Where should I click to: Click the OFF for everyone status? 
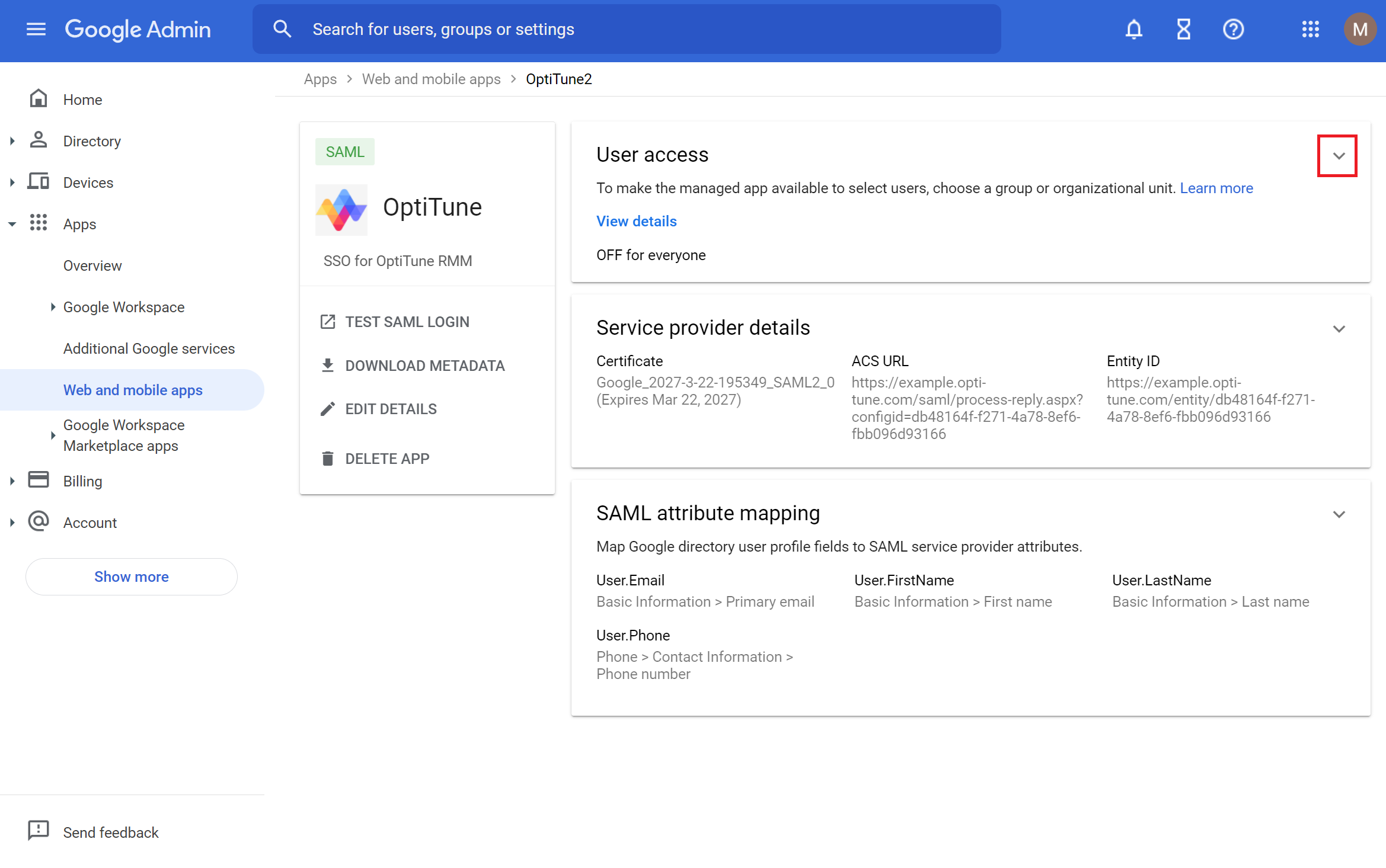coord(651,255)
